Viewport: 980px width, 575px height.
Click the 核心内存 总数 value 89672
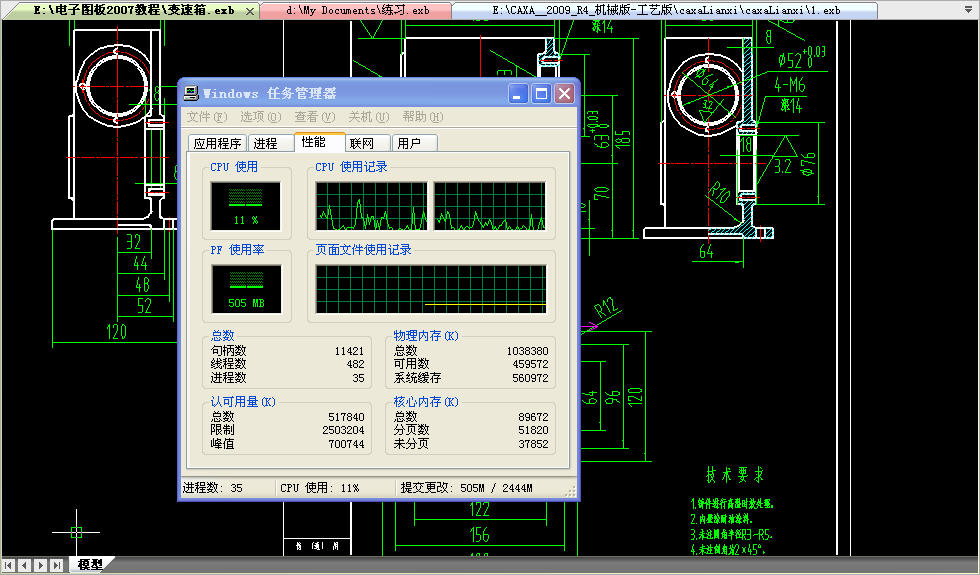533,417
